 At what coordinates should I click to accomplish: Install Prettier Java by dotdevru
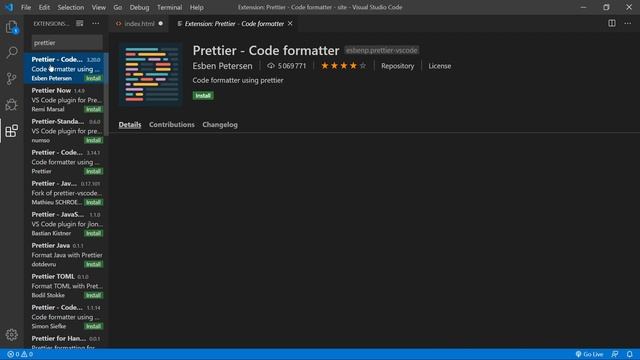click(x=93, y=264)
